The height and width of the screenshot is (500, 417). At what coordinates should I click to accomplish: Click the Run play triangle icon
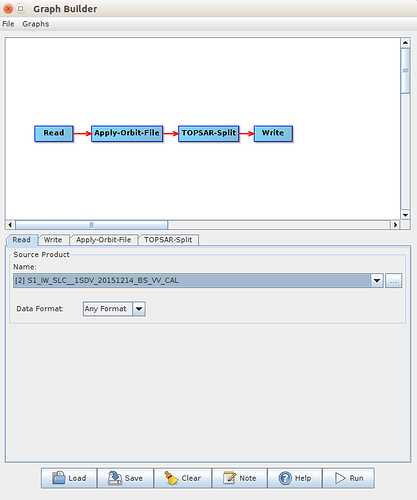(340, 478)
